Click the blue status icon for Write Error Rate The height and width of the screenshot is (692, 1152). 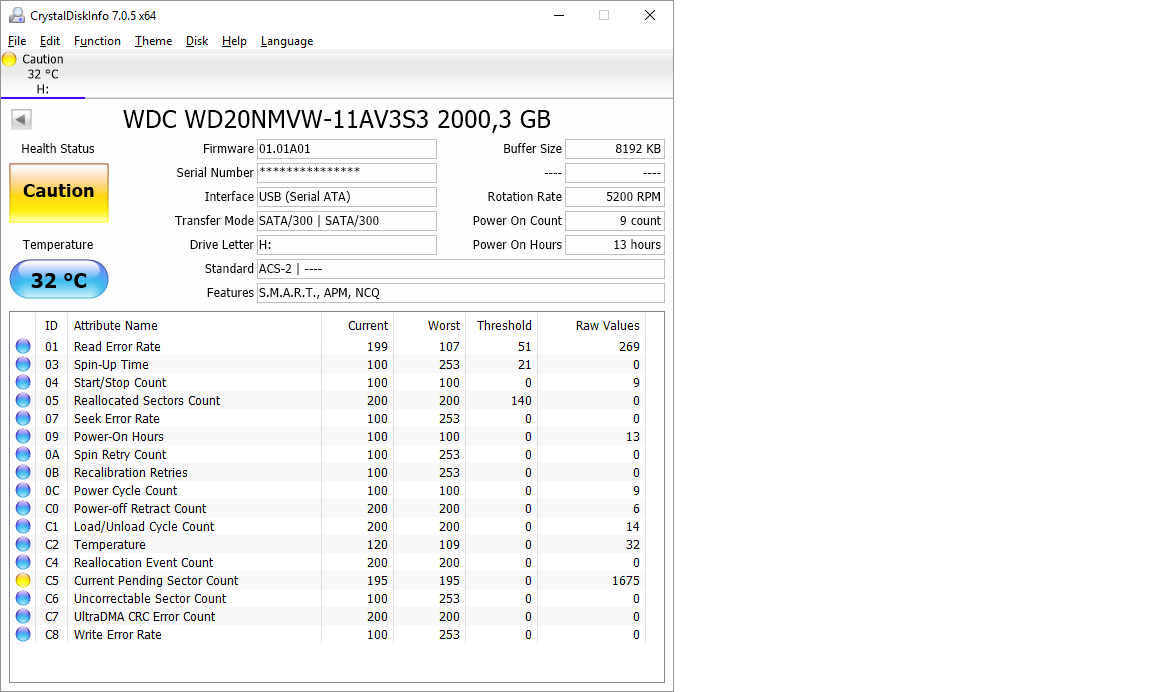(24, 634)
